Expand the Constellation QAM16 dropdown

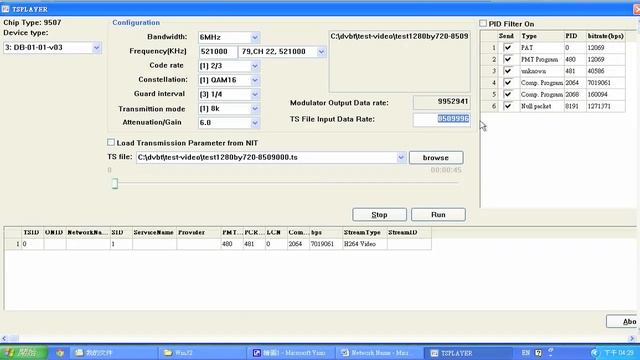click(x=255, y=80)
